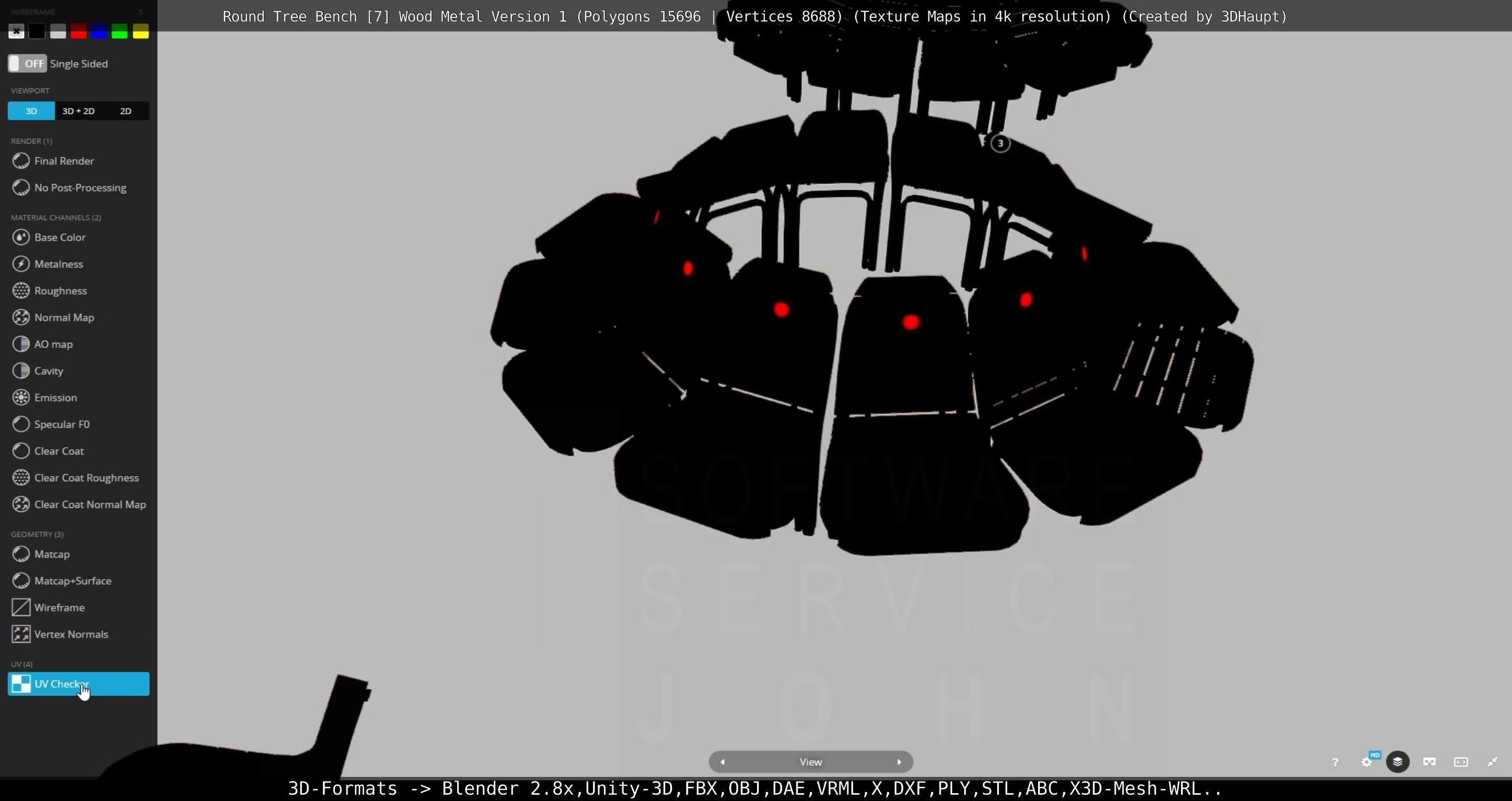Image resolution: width=1512 pixels, height=801 pixels.
Task: Switch viewport to 2D tab
Action: [x=126, y=111]
